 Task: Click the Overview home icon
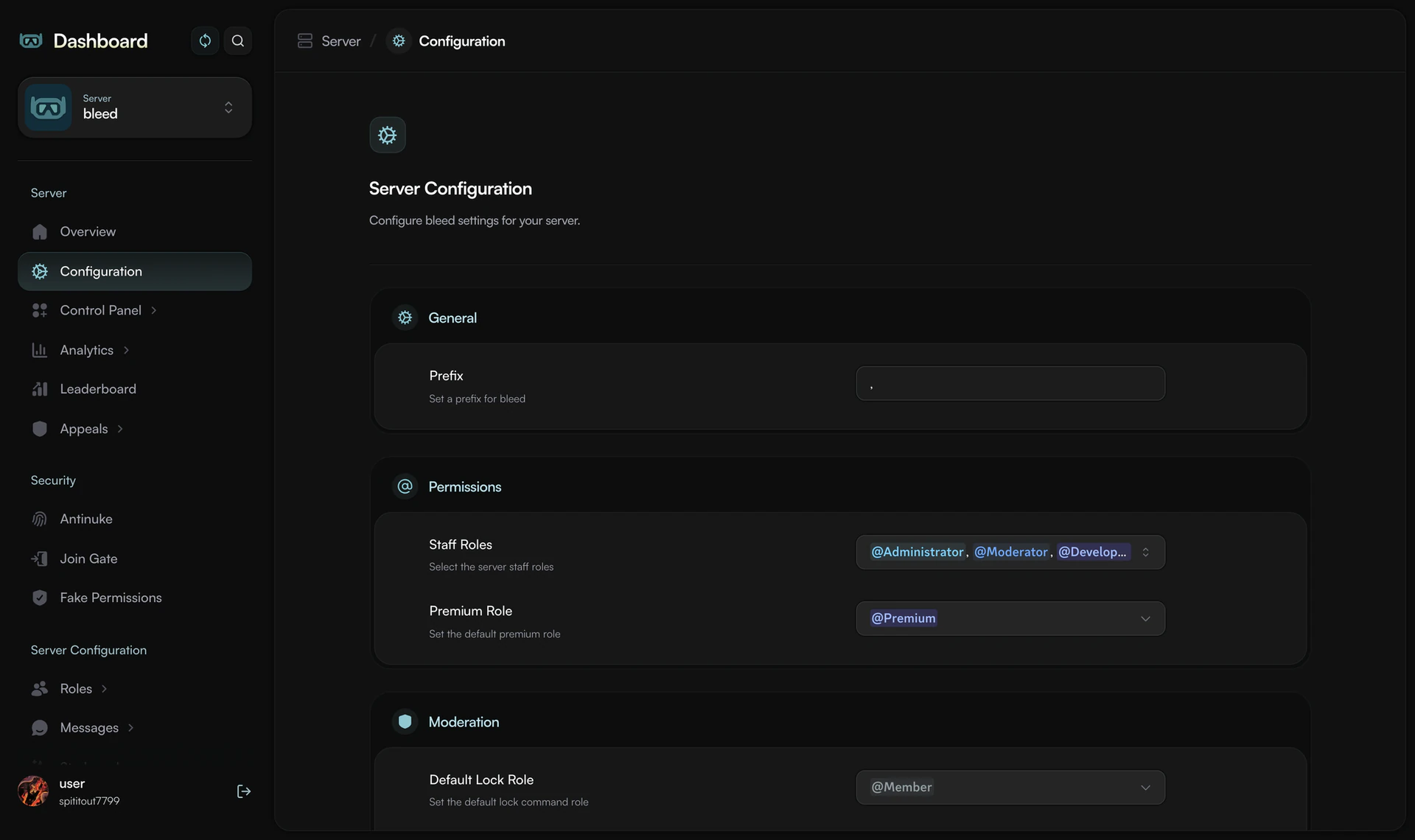pyautogui.click(x=40, y=232)
